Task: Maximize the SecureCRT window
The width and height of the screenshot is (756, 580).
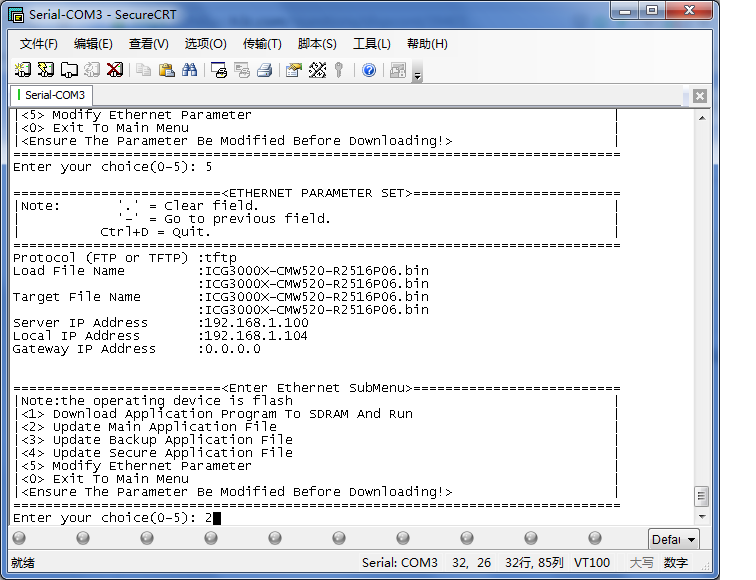Action: click(652, 11)
